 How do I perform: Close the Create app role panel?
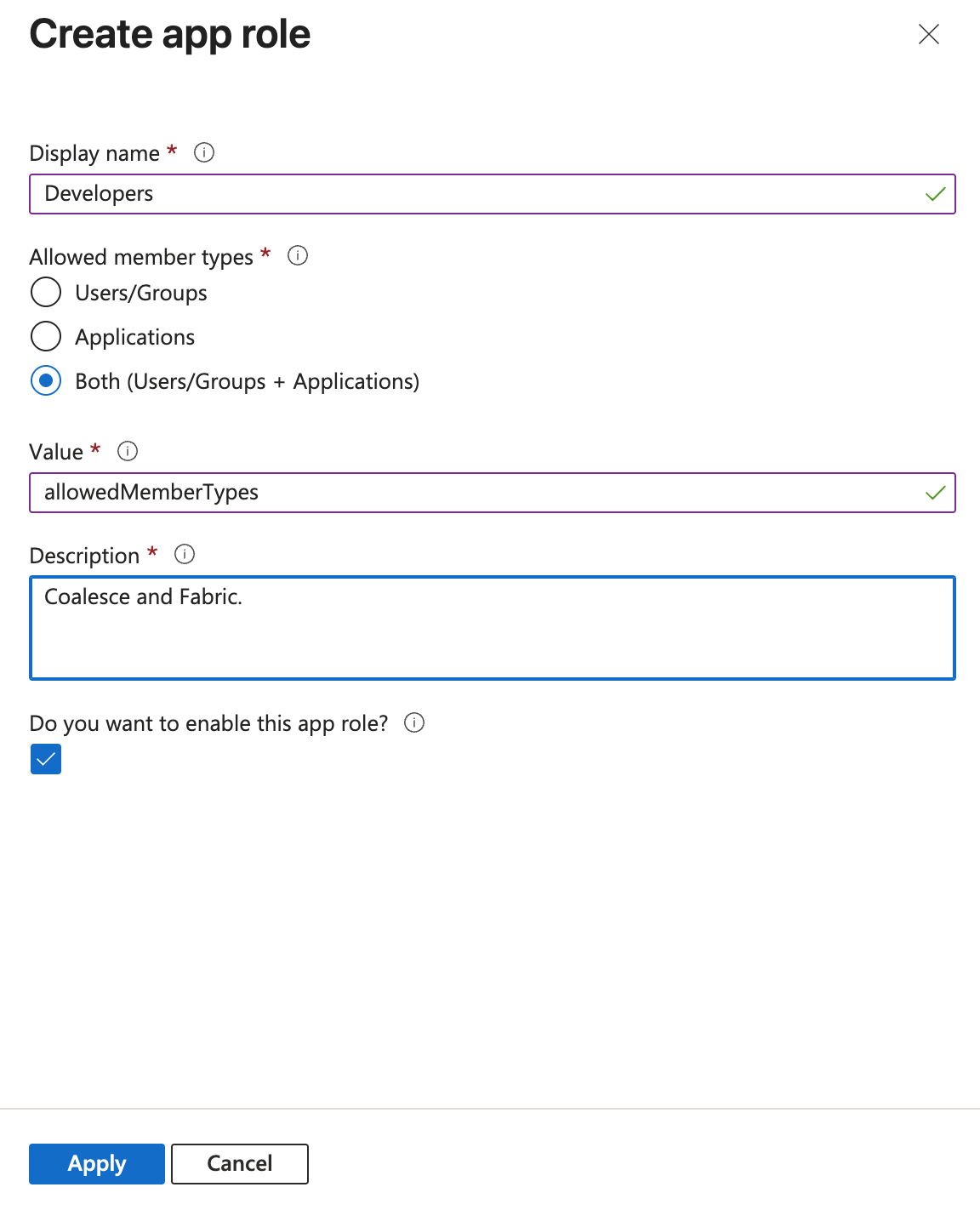(x=928, y=34)
